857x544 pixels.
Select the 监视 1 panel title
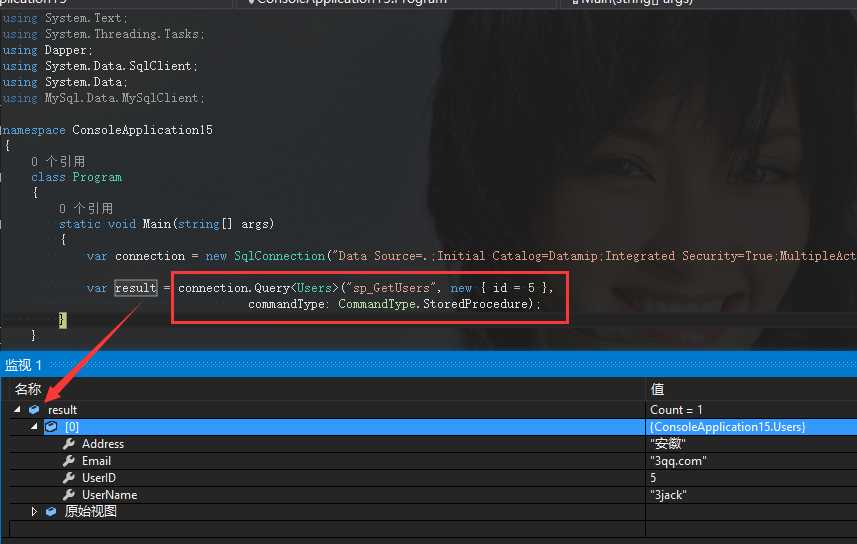click(24, 366)
